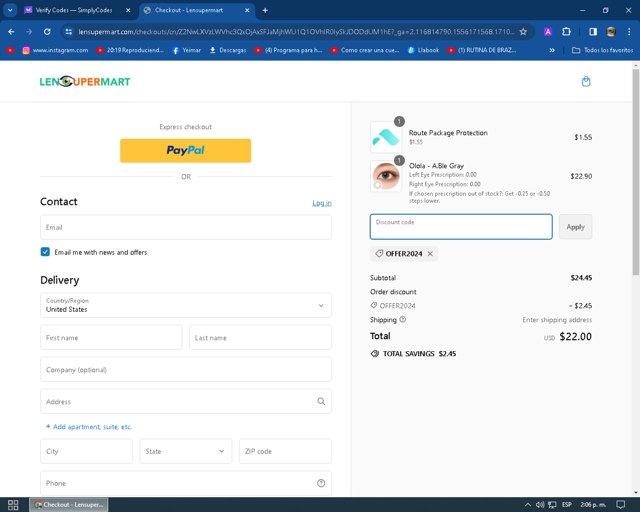
Task: Open the volume speaker tray icon
Action: (x=540, y=505)
